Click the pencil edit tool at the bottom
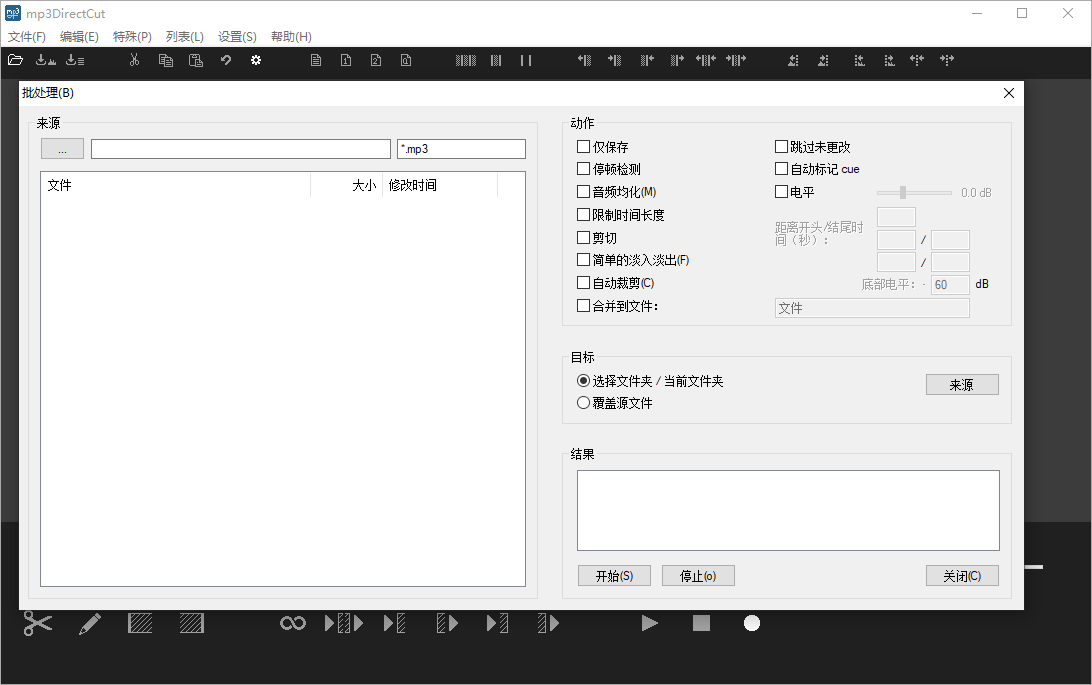Image resolution: width=1092 pixels, height=685 pixels. (x=89, y=623)
